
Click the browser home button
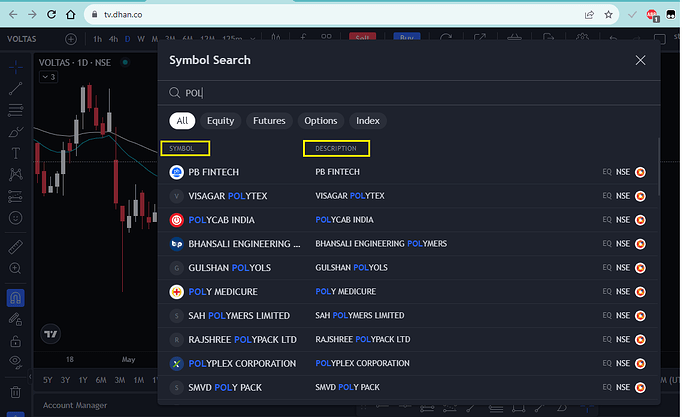[70, 15]
